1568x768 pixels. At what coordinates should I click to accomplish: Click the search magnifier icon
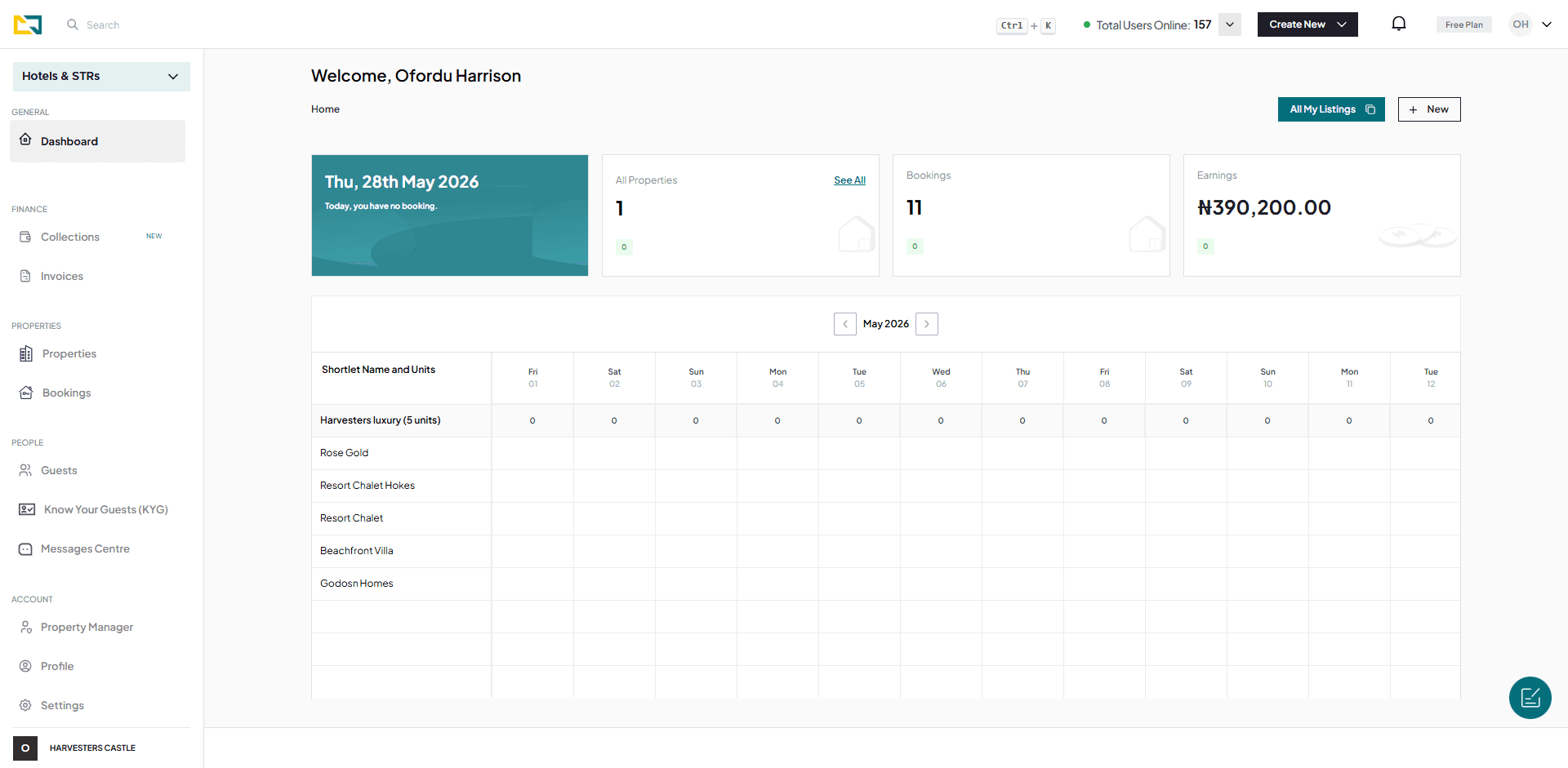coord(73,24)
